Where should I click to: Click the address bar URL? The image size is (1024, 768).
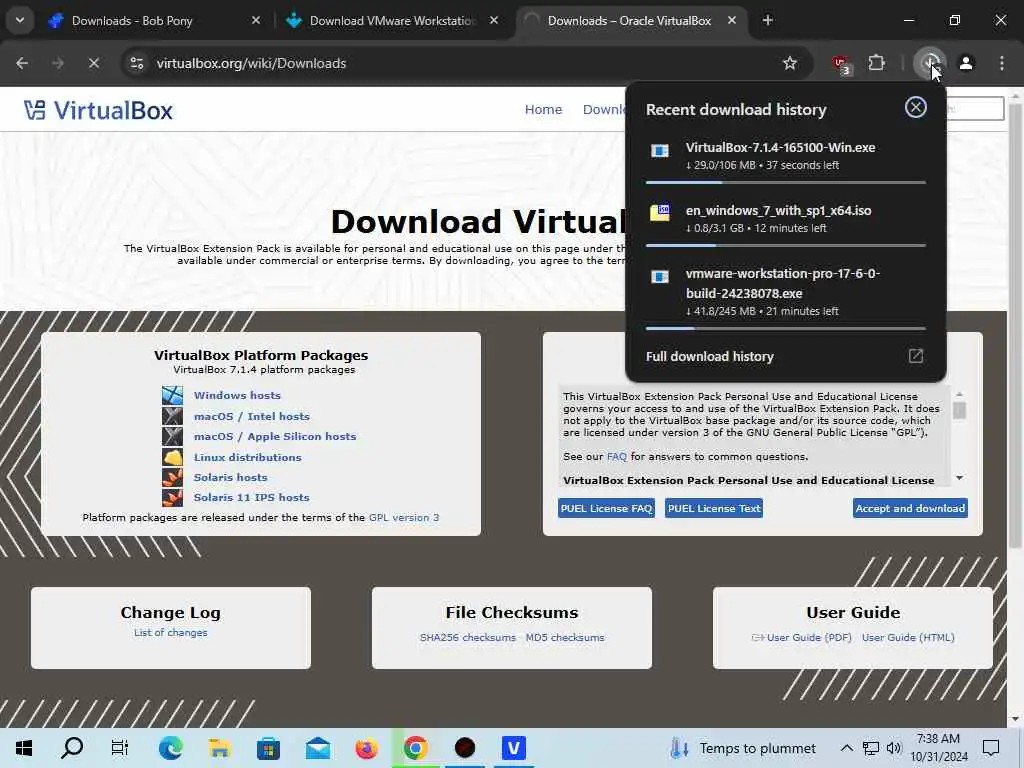251,63
